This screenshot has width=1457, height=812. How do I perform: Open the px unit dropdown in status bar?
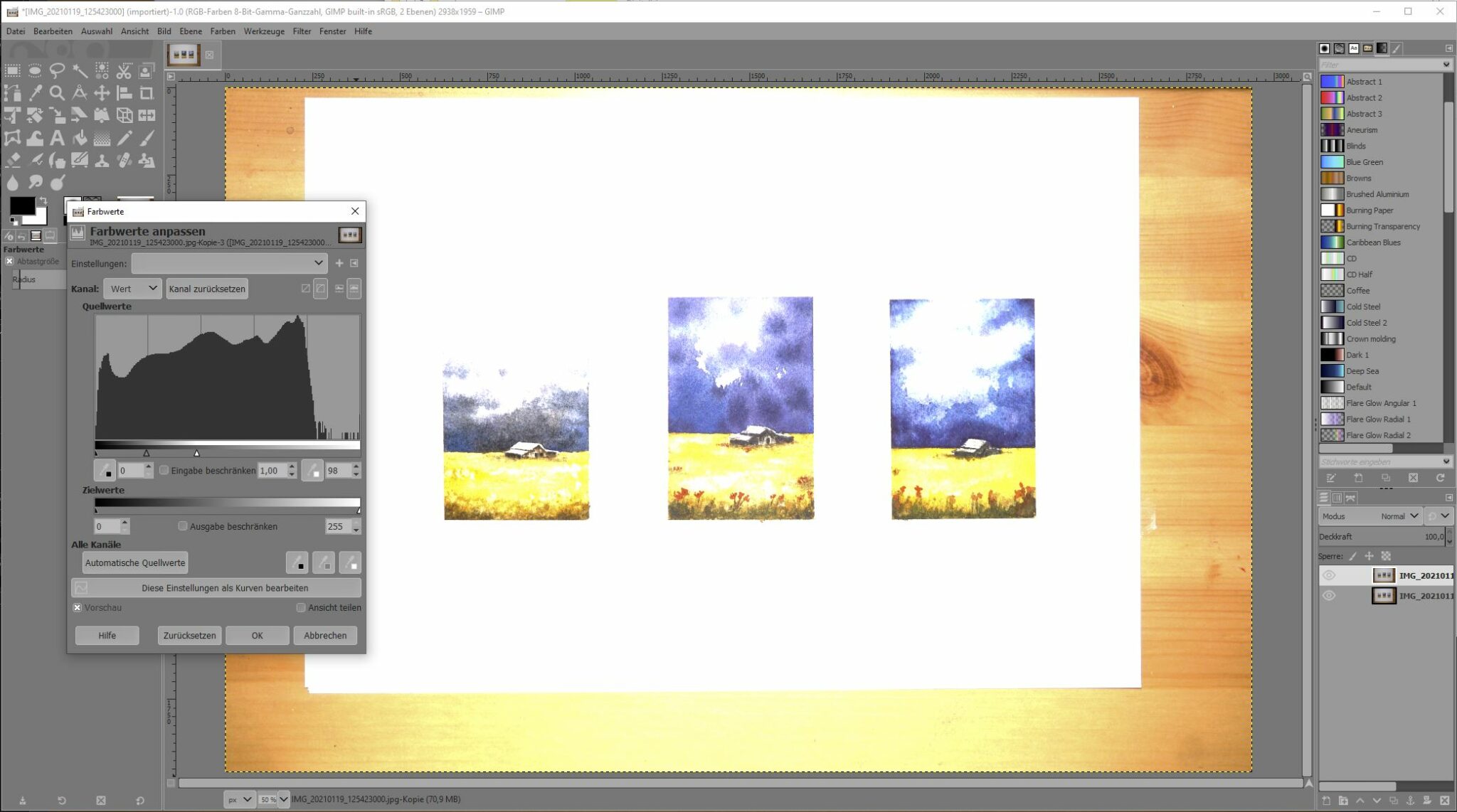click(239, 799)
